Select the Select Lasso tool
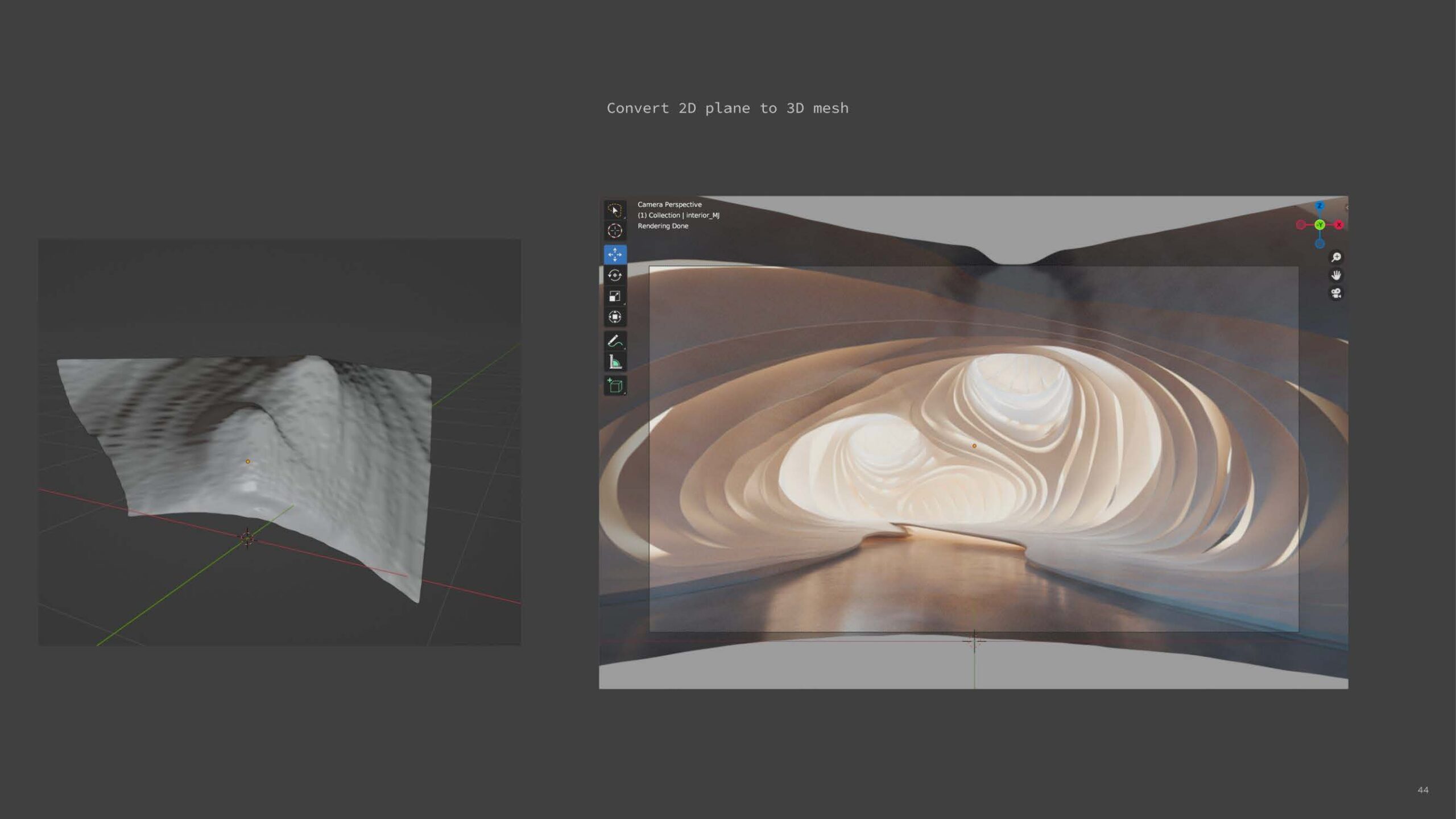Screen dimensions: 1456x819 (615, 210)
